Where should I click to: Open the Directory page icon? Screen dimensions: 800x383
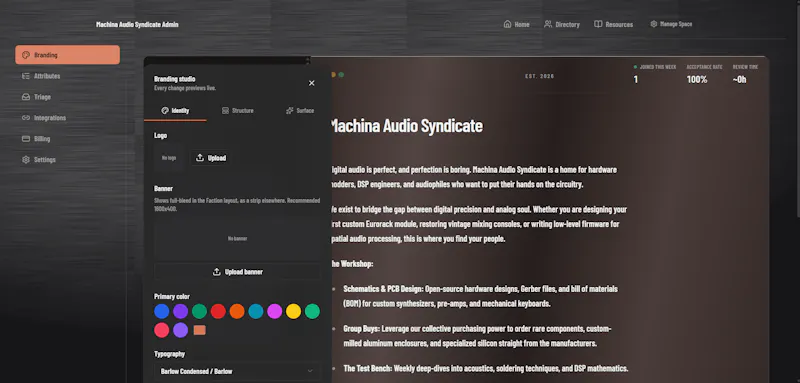(x=548, y=24)
